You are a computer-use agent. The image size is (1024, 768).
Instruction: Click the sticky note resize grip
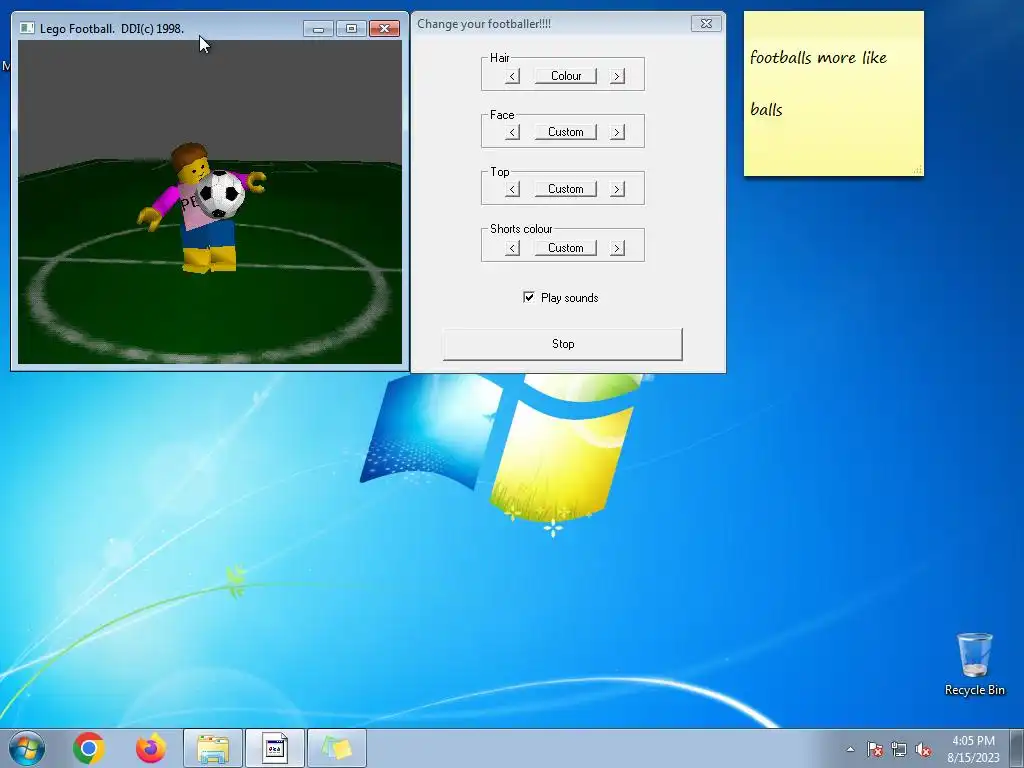point(918,170)
